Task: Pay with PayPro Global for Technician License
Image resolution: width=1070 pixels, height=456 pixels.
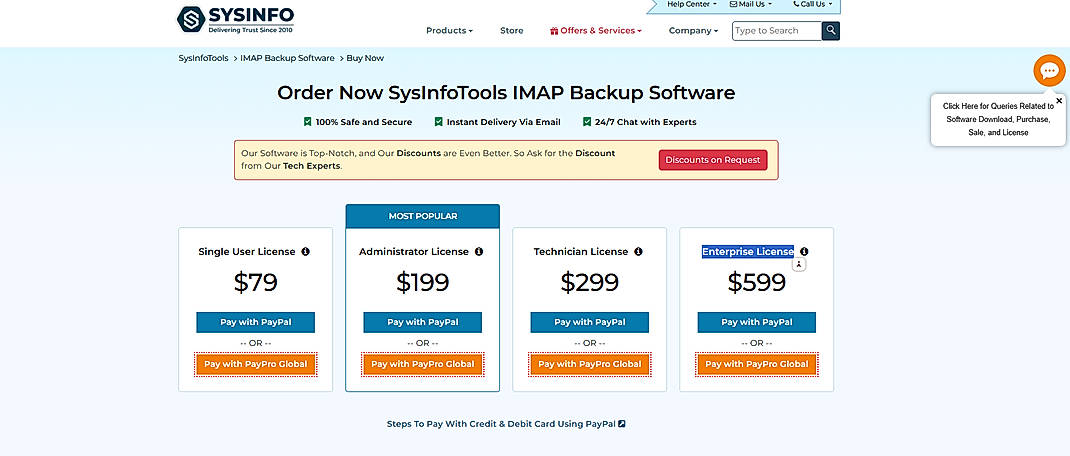Action: (590, 364)
